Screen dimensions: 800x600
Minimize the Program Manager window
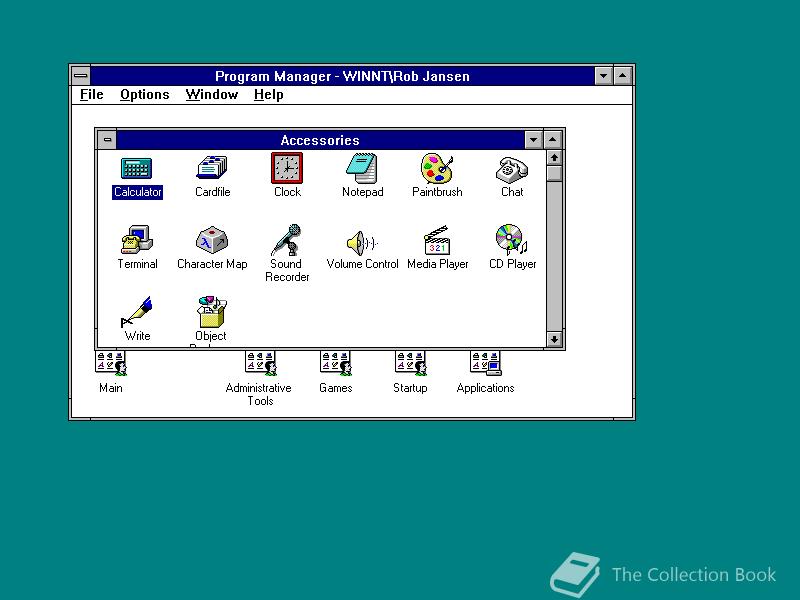pos(604,76)
